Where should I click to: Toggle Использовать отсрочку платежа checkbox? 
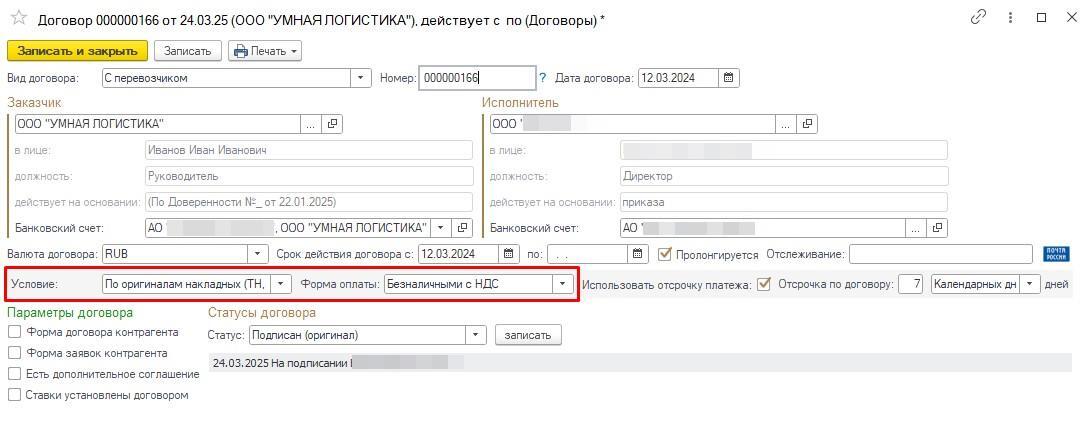pyautogui.click(x=763, y=284)
